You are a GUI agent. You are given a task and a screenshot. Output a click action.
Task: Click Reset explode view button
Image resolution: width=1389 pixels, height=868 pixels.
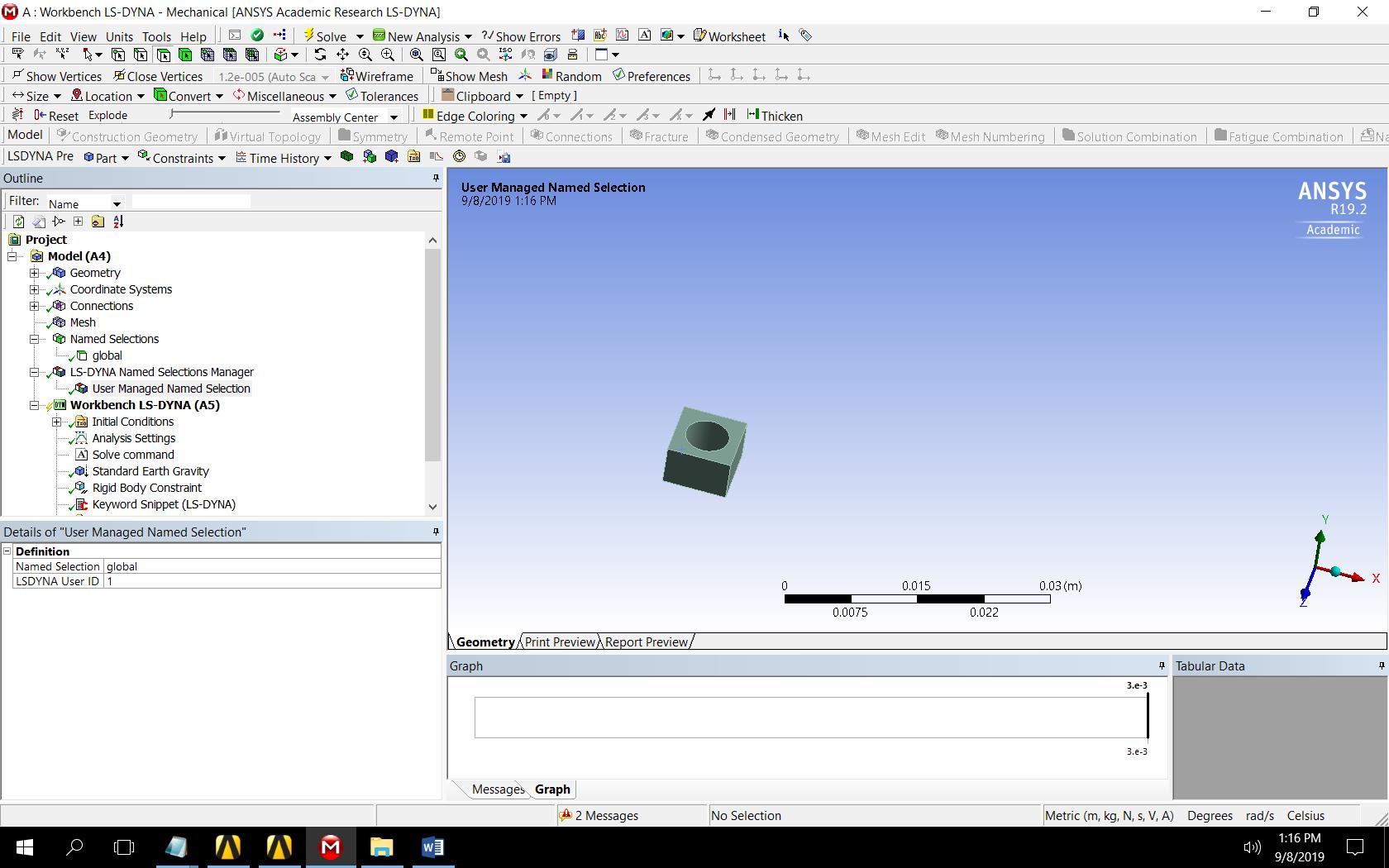point(56,116)
